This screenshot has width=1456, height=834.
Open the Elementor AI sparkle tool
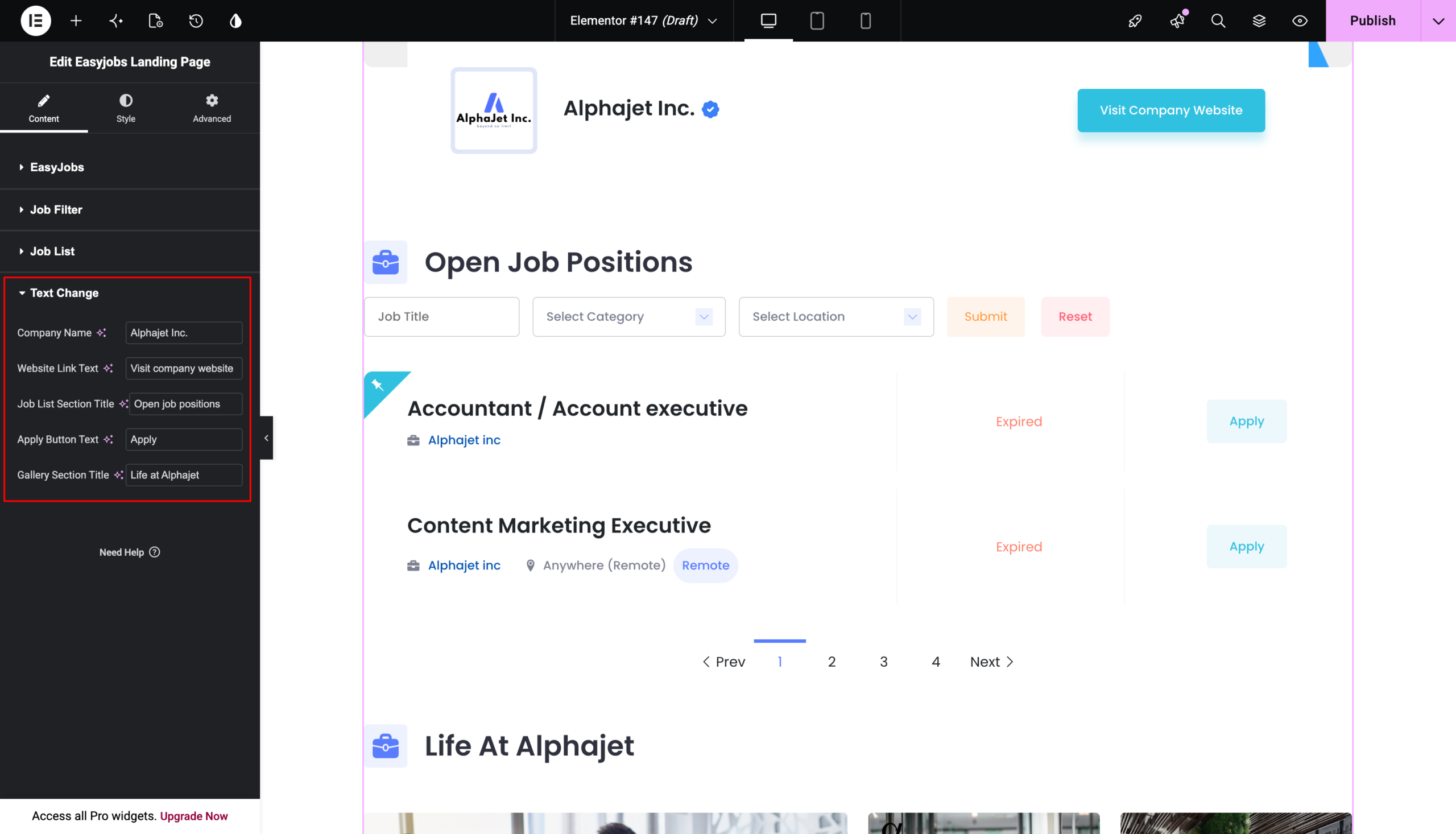[116, 20]
